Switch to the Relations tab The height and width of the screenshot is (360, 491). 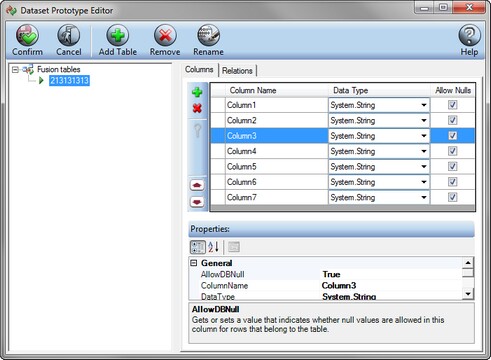click(237, 71)
